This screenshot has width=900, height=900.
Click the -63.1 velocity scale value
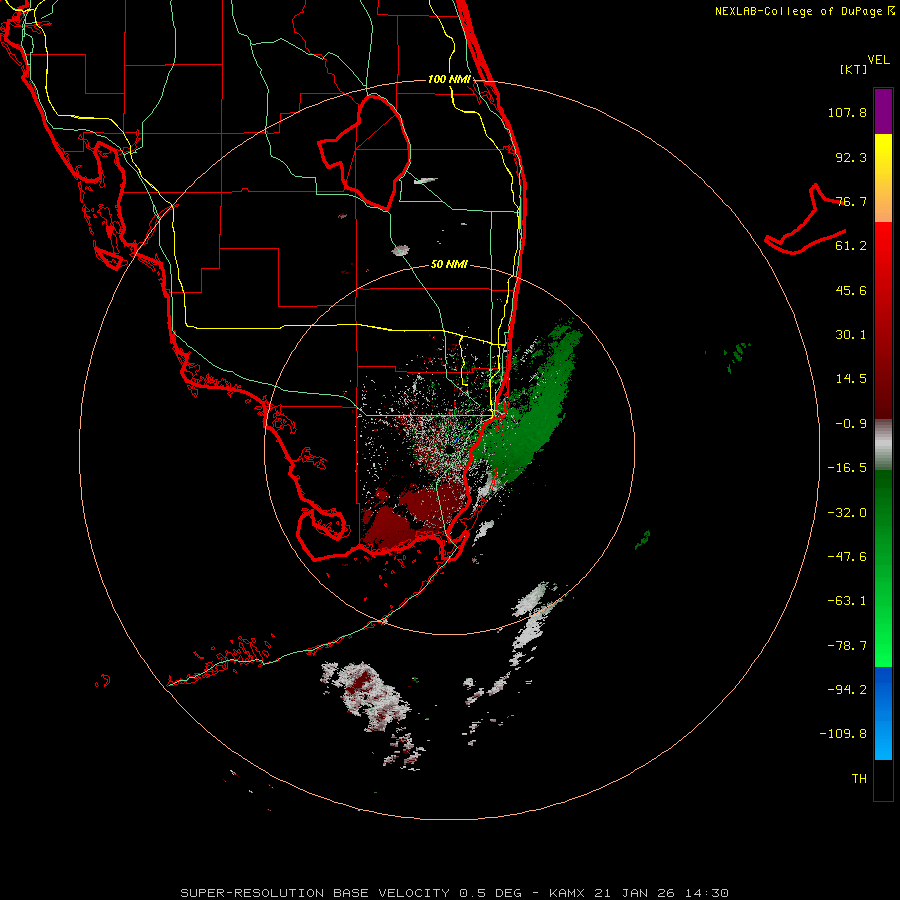pyautogui.click(x=847, y=601)
